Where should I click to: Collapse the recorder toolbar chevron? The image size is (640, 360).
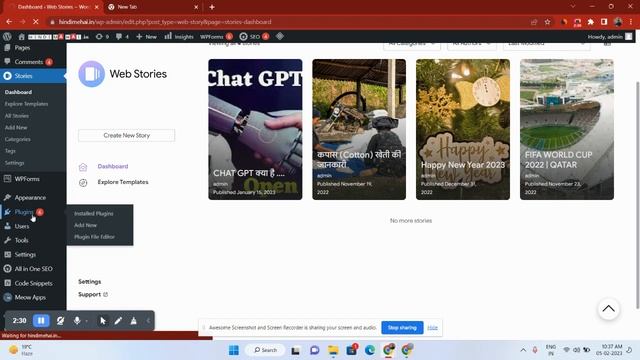pos(148,321)
